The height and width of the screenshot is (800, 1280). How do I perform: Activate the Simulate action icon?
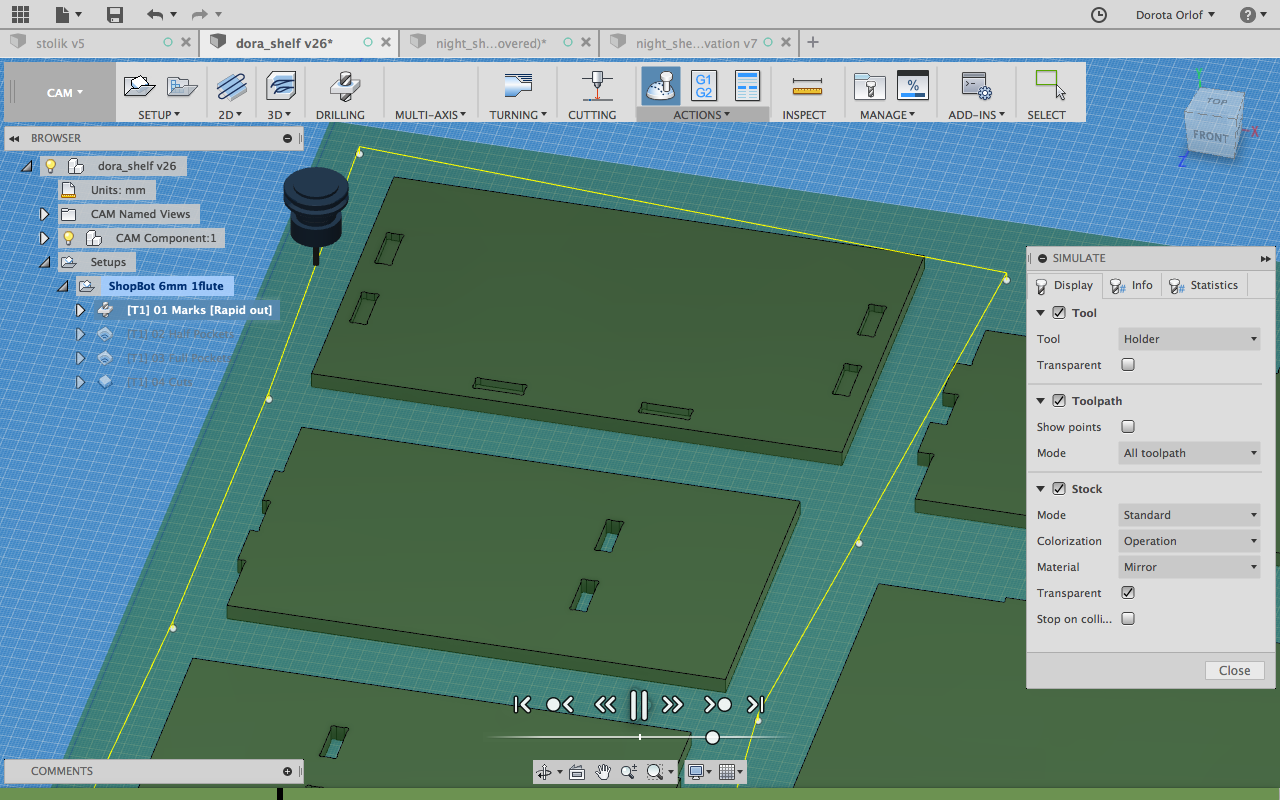tap(660, 86)
